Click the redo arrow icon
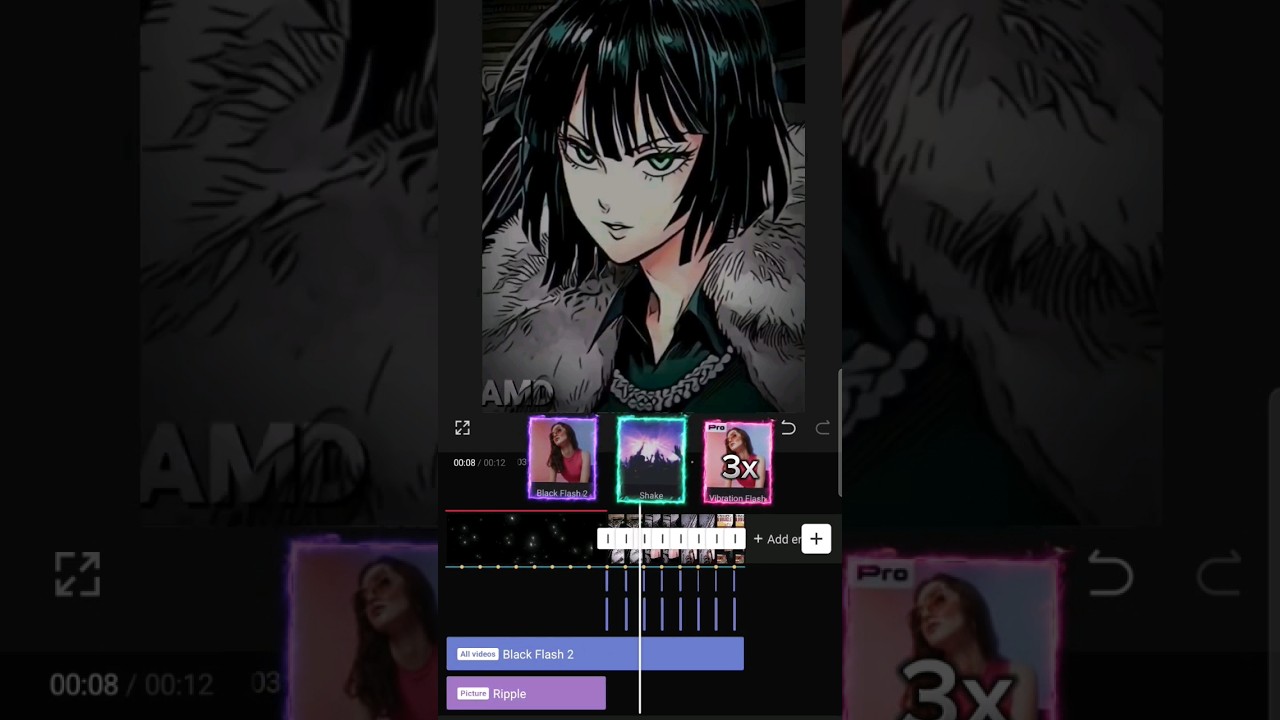Image resolution: width=1280 pixels, height=720 pixels. (x=823, y=428)
